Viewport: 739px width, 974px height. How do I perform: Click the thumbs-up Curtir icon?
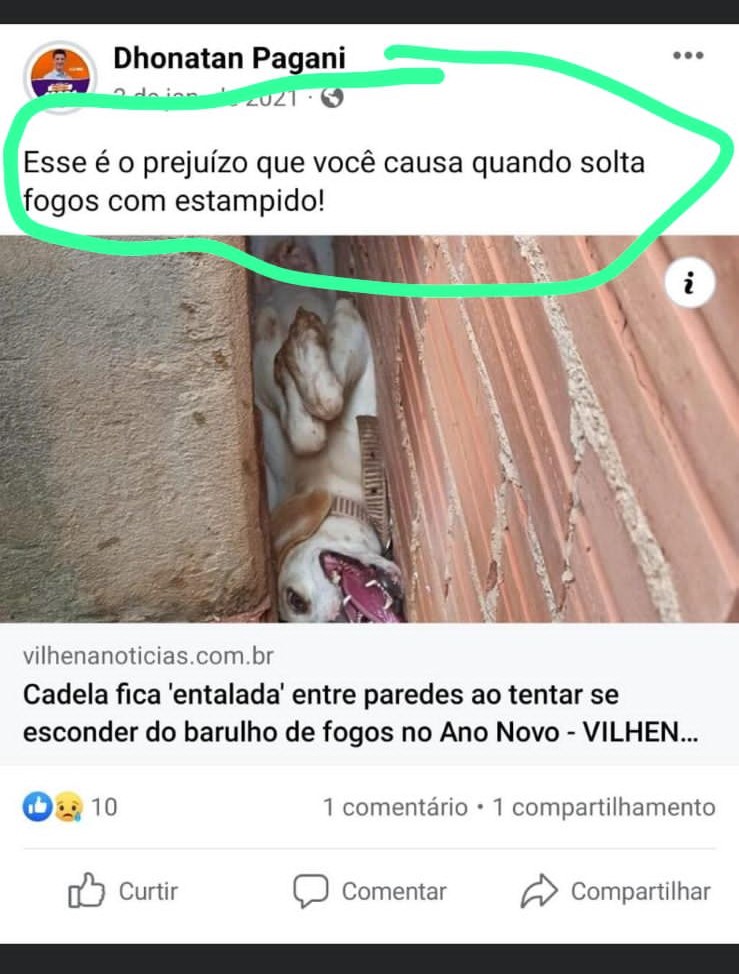click(86, 891)
